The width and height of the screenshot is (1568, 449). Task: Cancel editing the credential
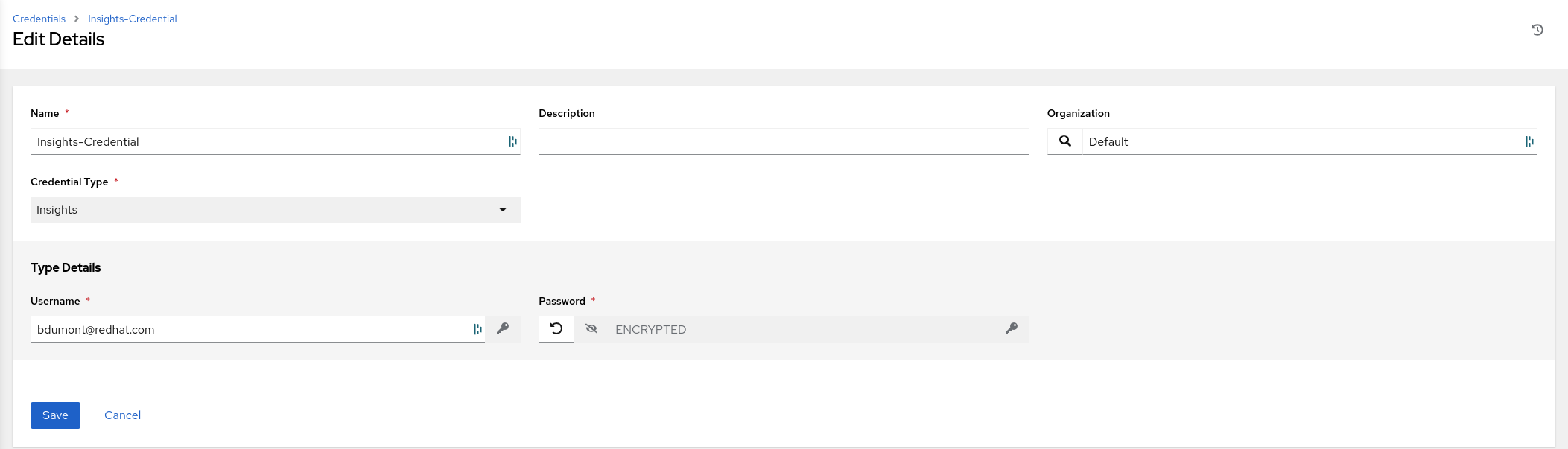tap(122, 415)
